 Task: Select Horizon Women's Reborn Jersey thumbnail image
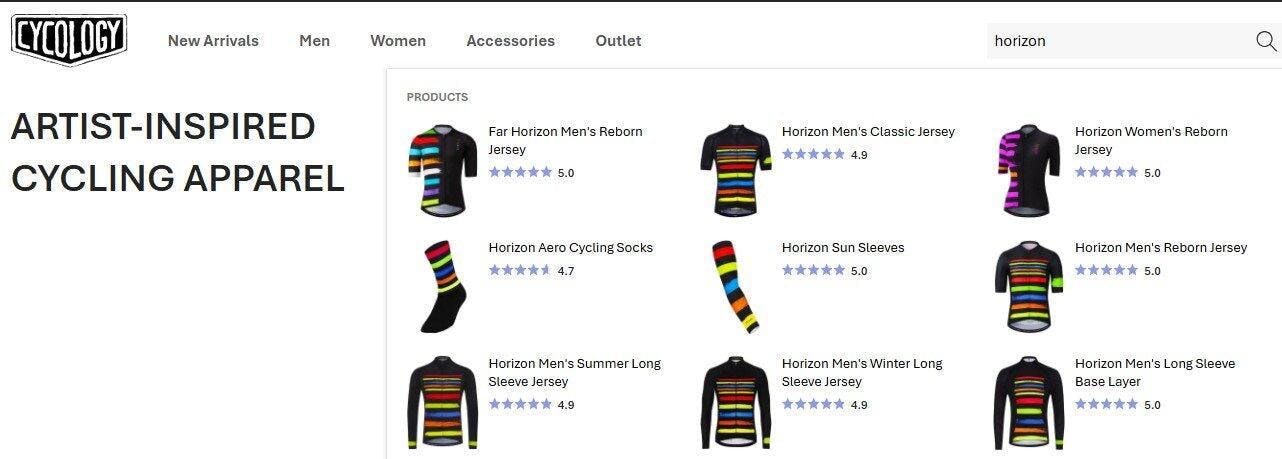coord(1029,170)
